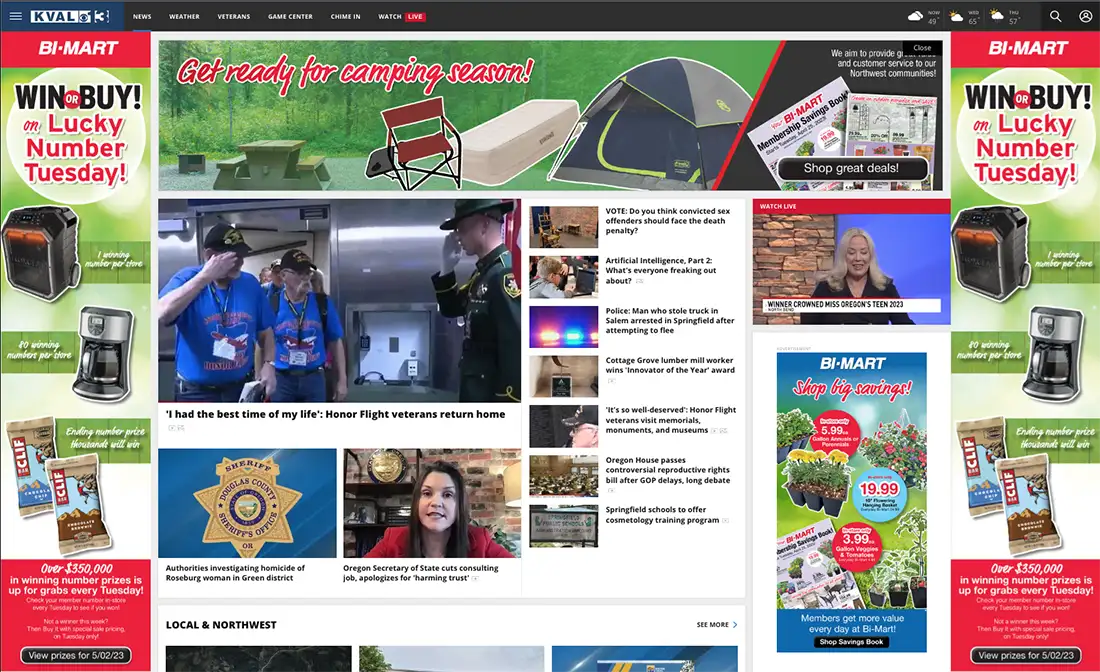Click the Bi-Mart Shop big savings ad
The image size is (1100, 672).
pyautogui.click(x=852, y=502)
